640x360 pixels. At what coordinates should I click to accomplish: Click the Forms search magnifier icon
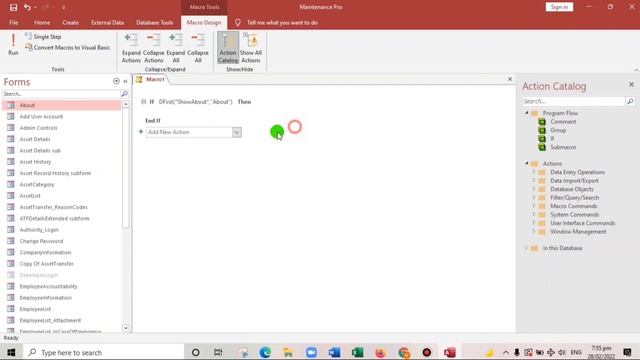[124, 94]
